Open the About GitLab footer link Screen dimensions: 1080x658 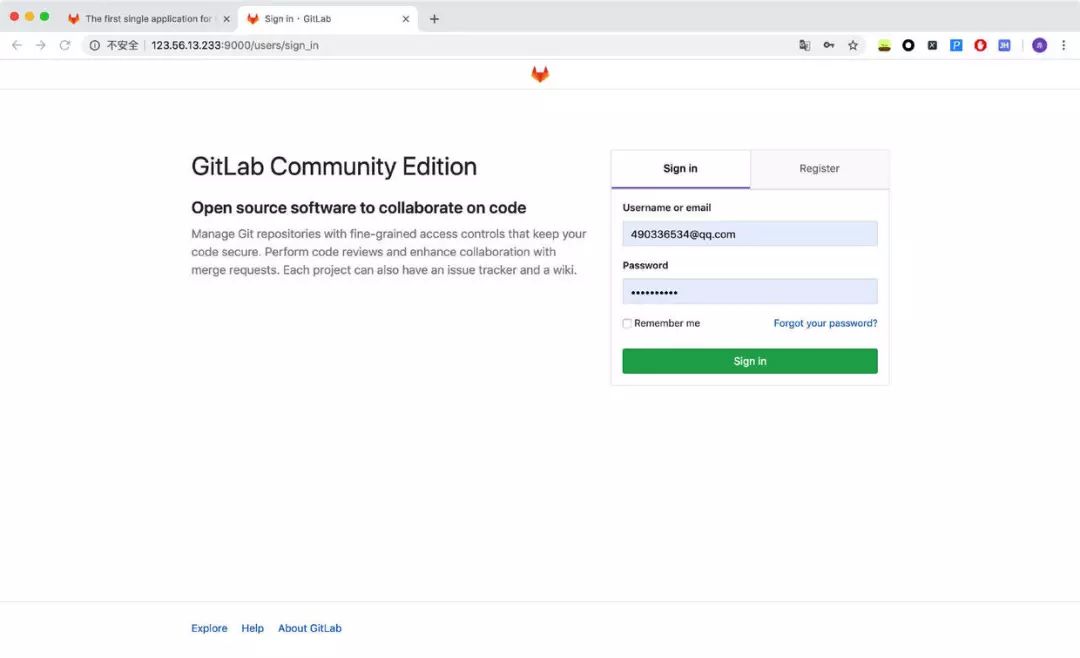310,628
